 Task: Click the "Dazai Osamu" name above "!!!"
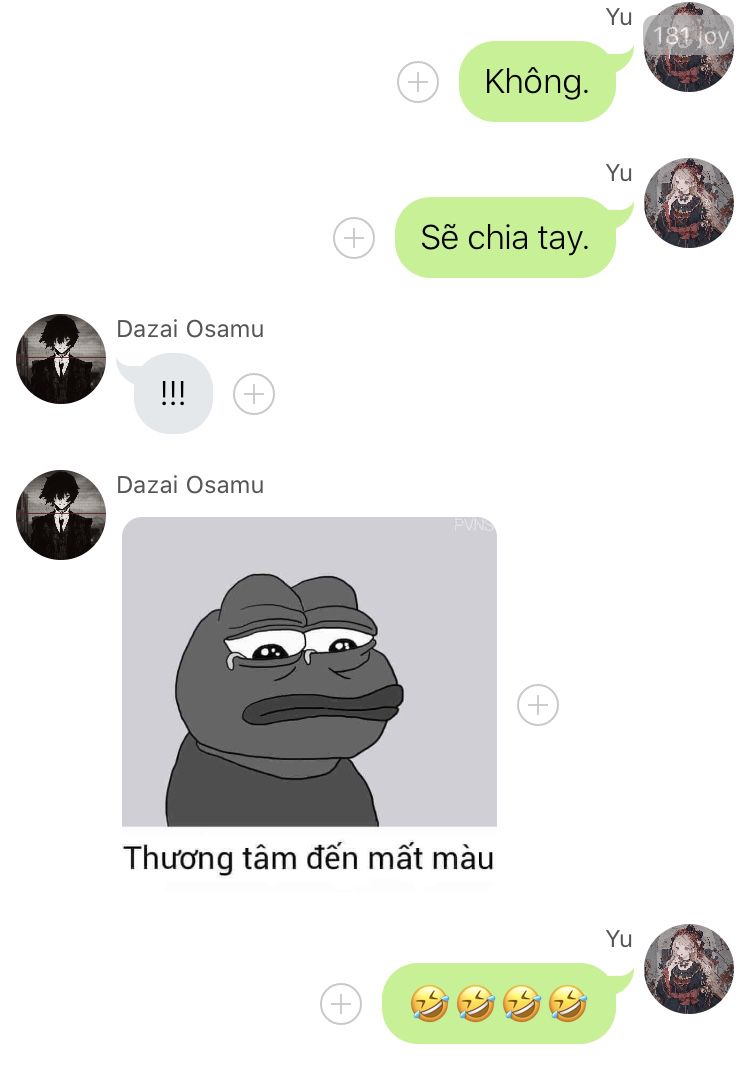tap(190, 329)
